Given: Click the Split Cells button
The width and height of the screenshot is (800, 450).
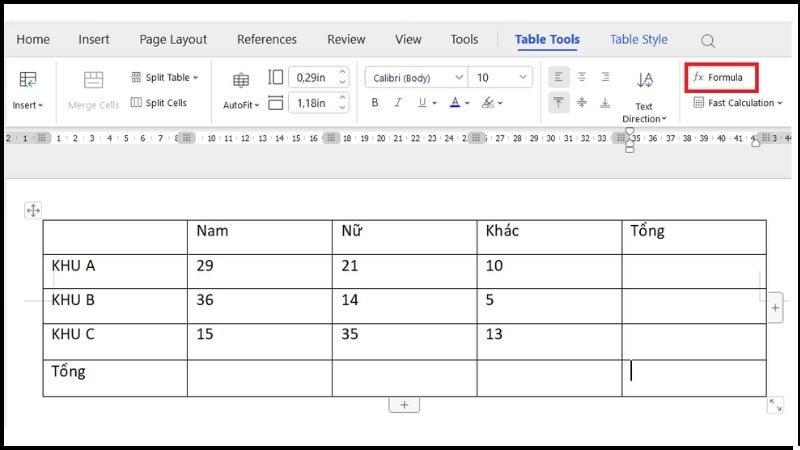Looking at the screenshot, I should tap(158, 103).
